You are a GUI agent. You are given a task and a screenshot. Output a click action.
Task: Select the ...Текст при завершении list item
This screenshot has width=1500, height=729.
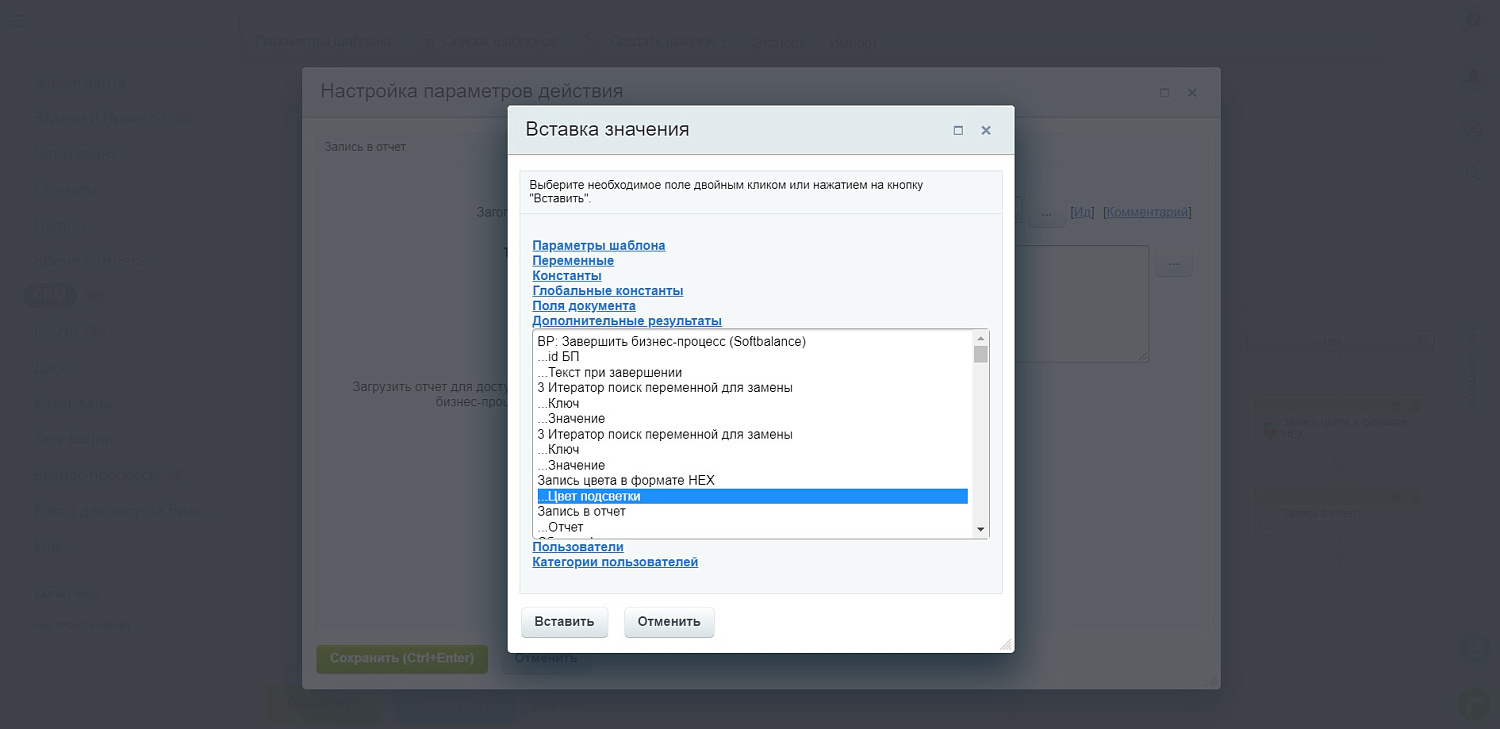pyautogui.click(x=608, y=371)
